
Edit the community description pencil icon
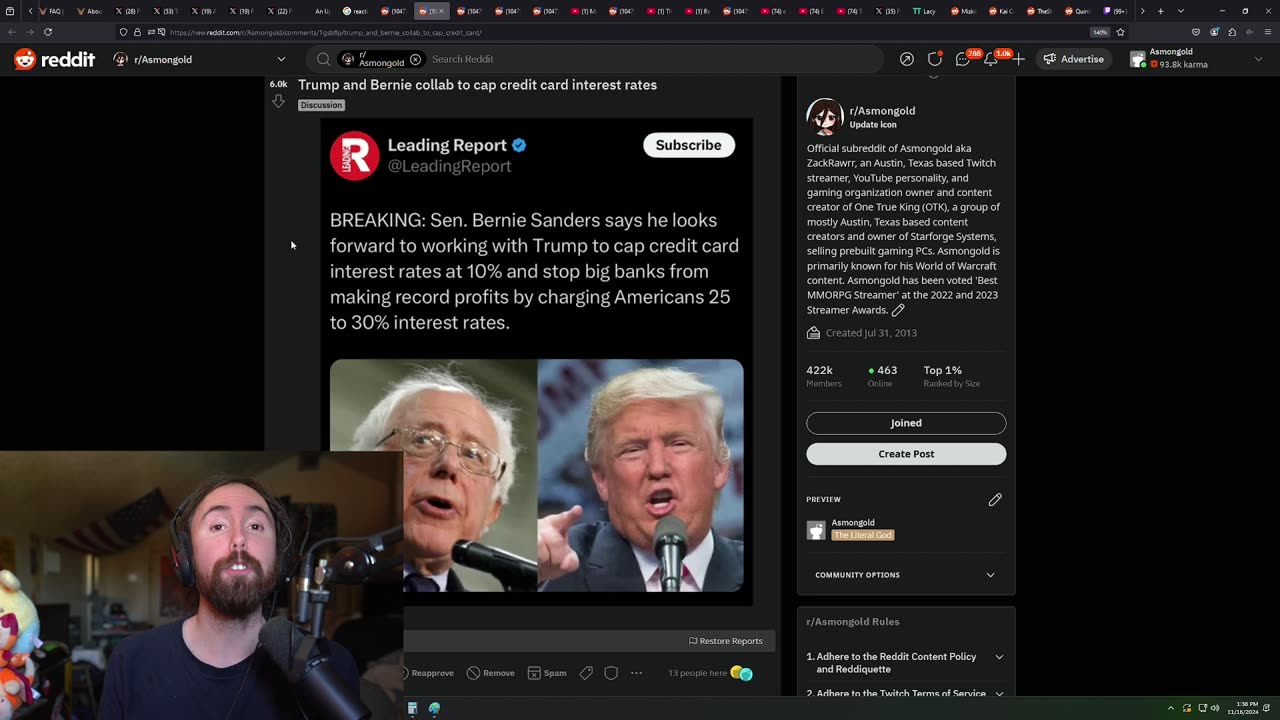tap(898, 310)
